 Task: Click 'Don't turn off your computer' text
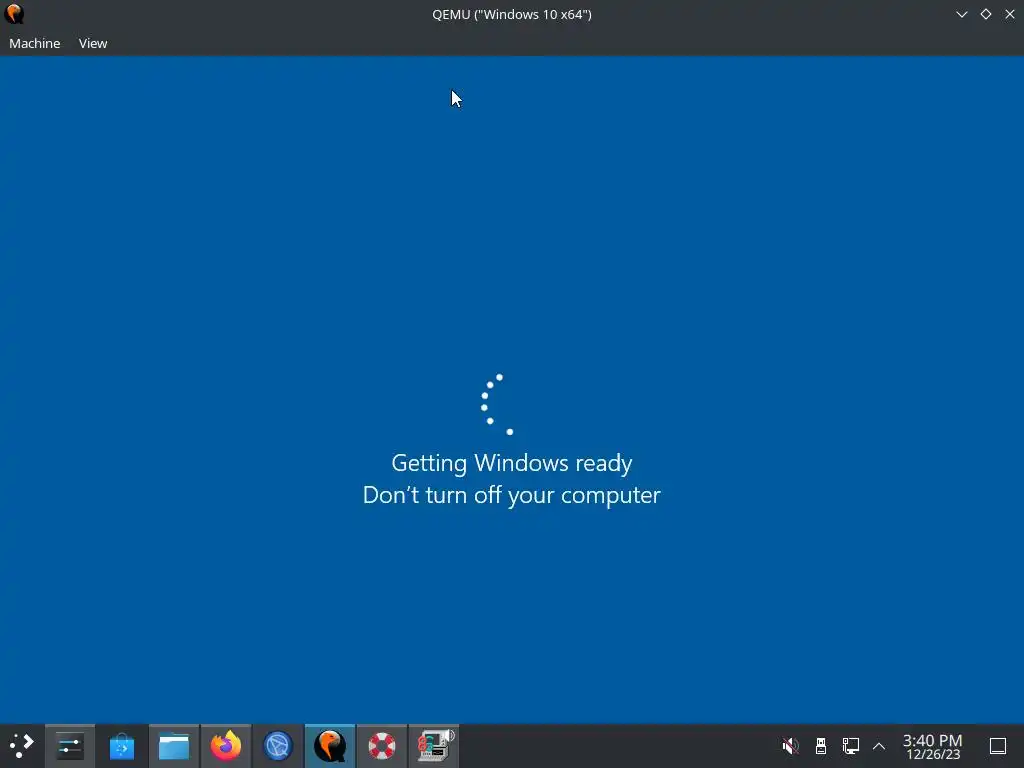(x=511, y=495)
